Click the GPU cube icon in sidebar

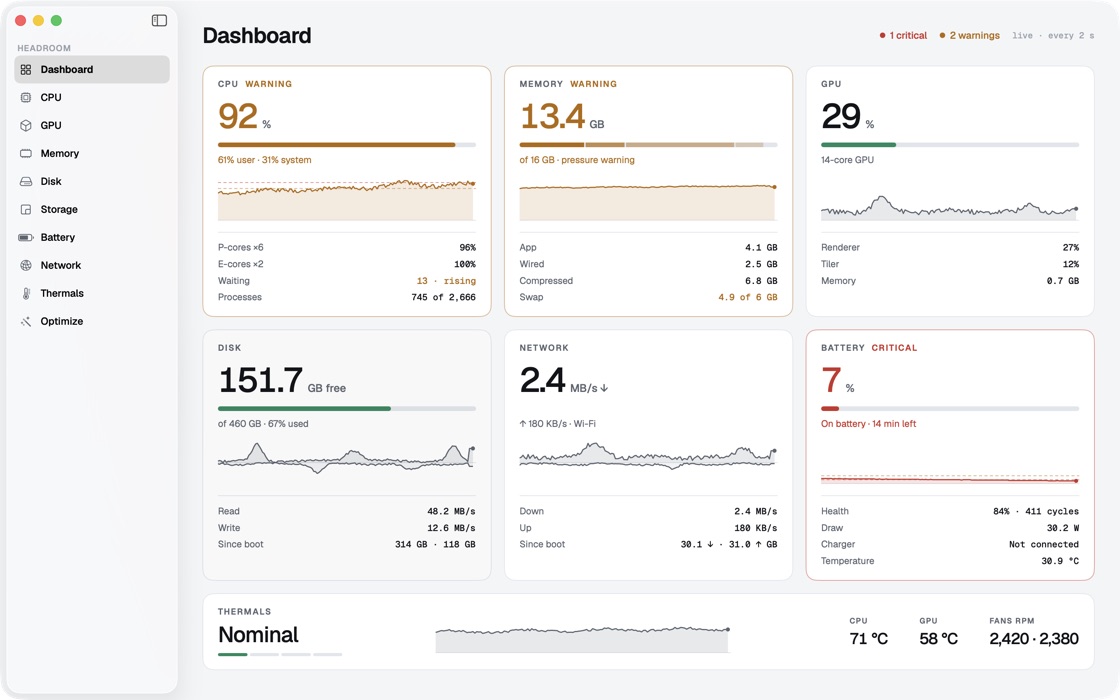pos(26,125)
